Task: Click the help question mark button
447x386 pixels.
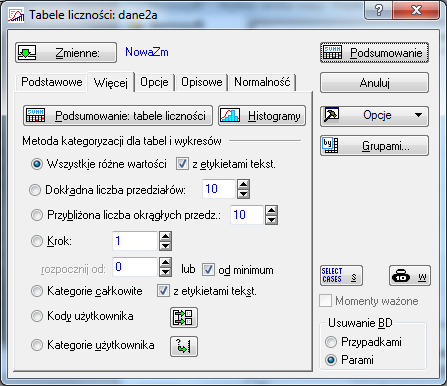Action: tap(379, 10)
